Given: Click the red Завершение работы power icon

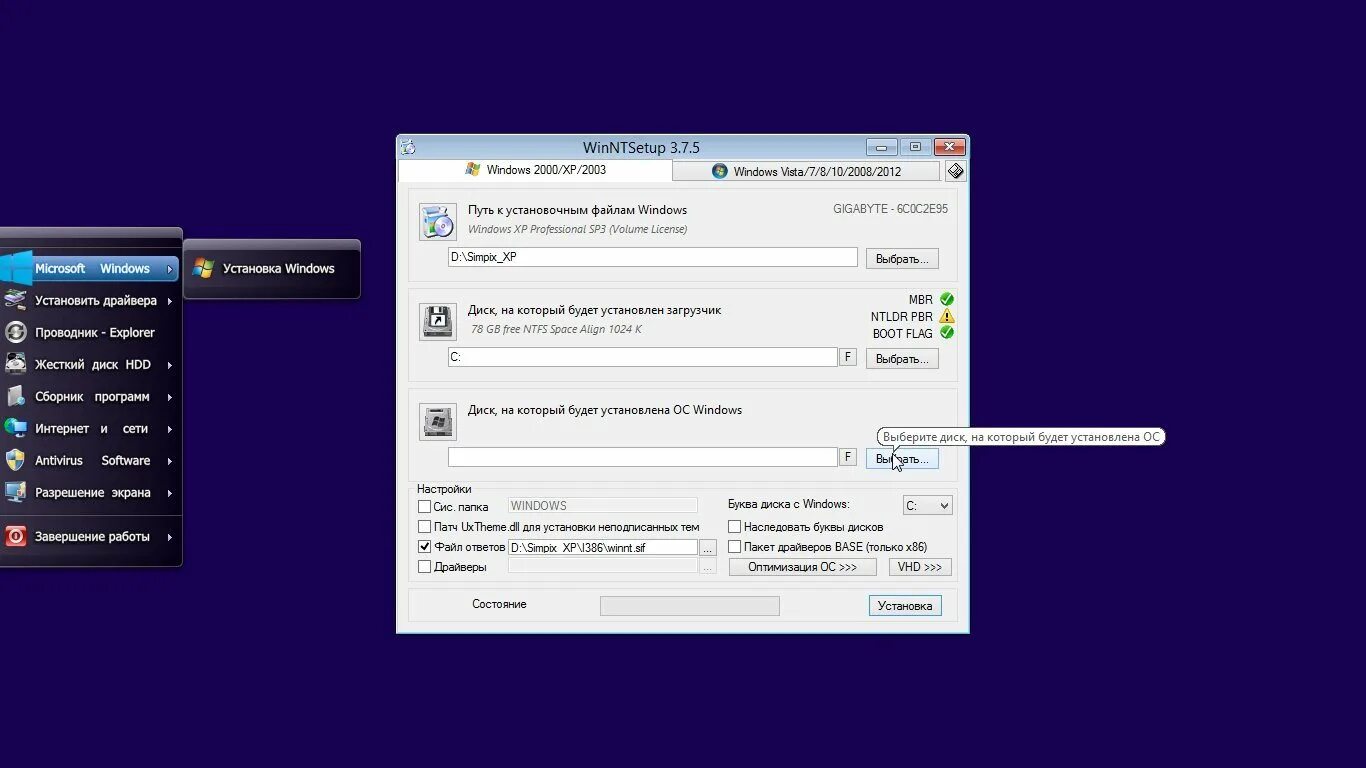Looking at the screenshot, I should pos(15,536).
